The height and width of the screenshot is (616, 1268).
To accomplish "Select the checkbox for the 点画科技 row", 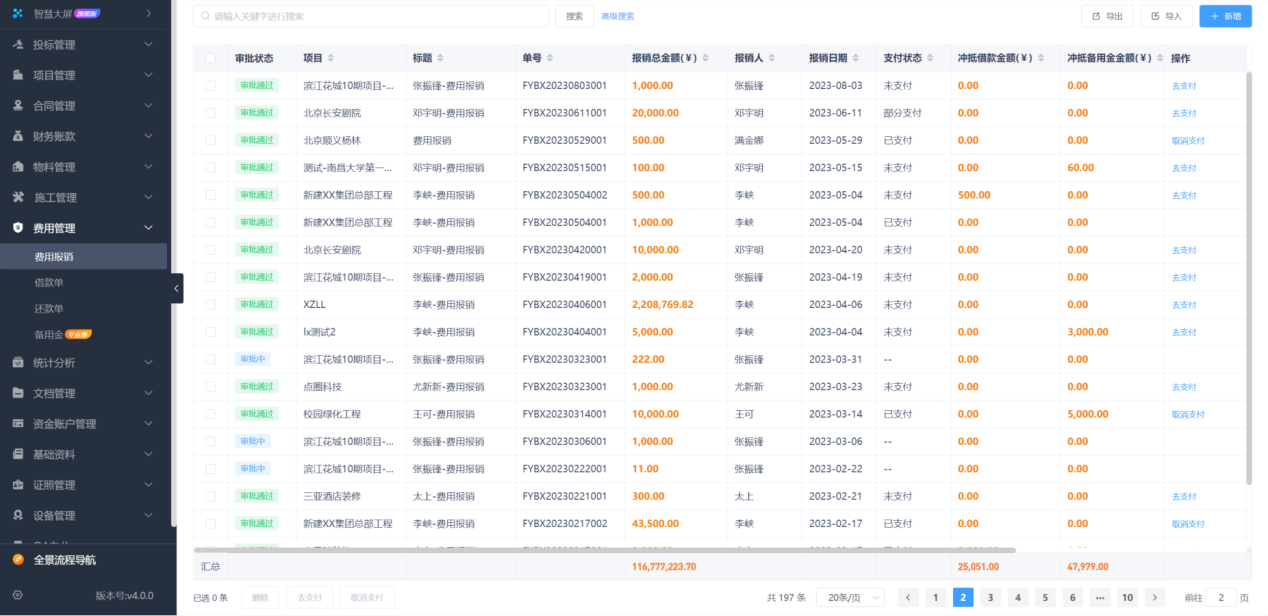I will [x=209, y=386].
